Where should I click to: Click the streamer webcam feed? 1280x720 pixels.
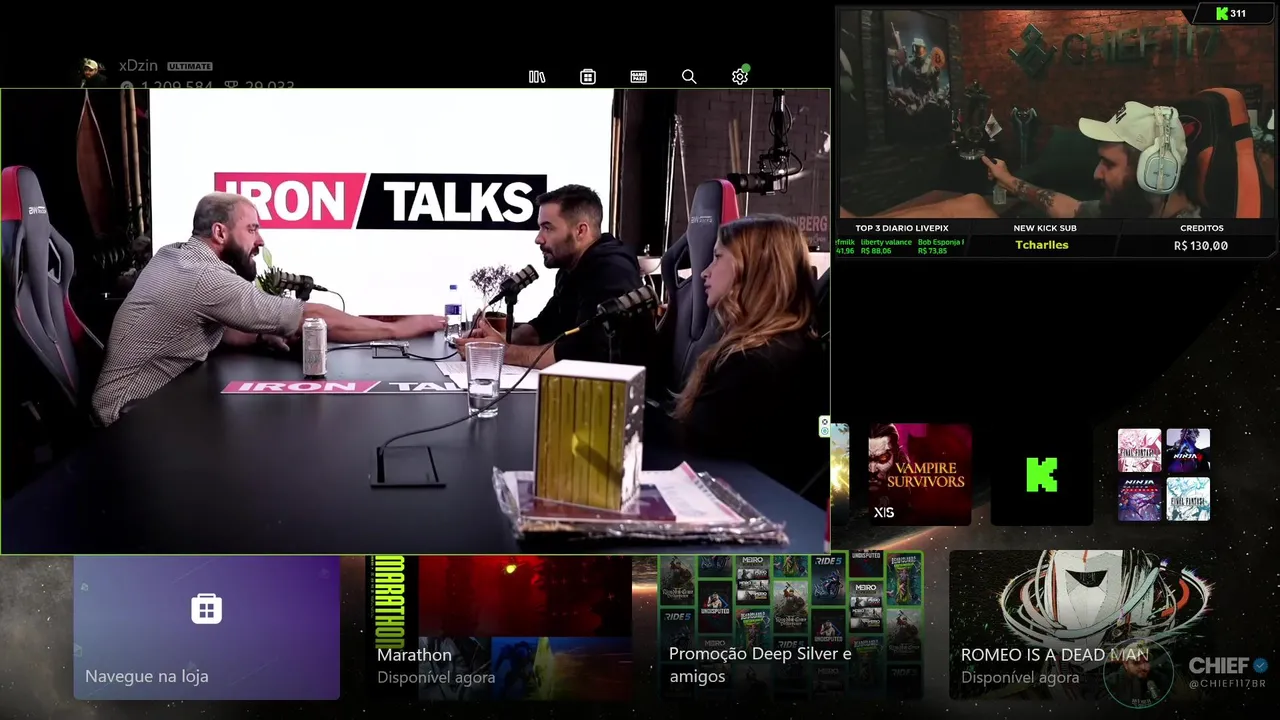[1057, 113]
